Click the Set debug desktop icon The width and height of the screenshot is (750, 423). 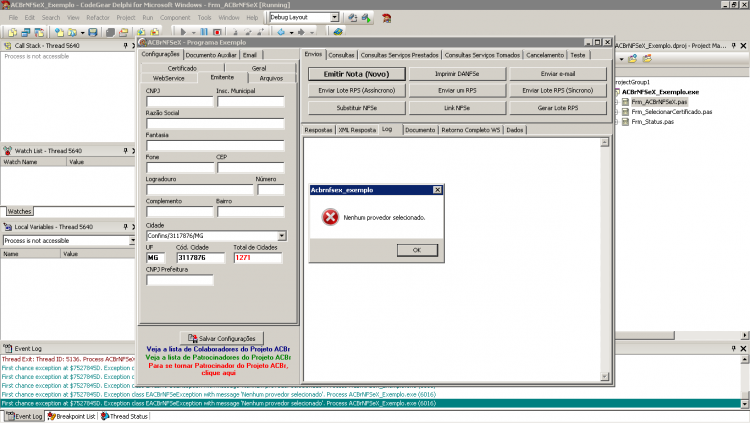[x=366, y=18]
